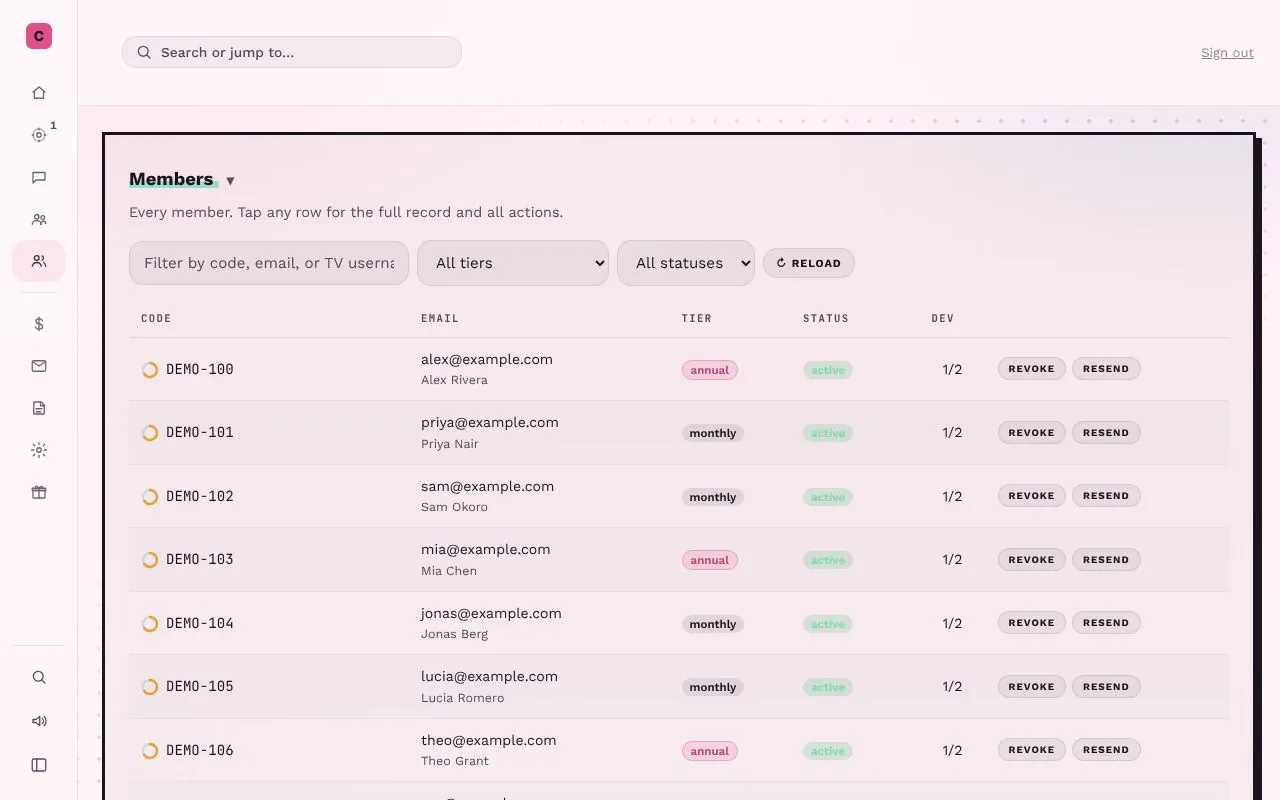The height and width of the screenshot is (800, 1280).
Task: Open the target icon with badge 1
Action: 39,135
